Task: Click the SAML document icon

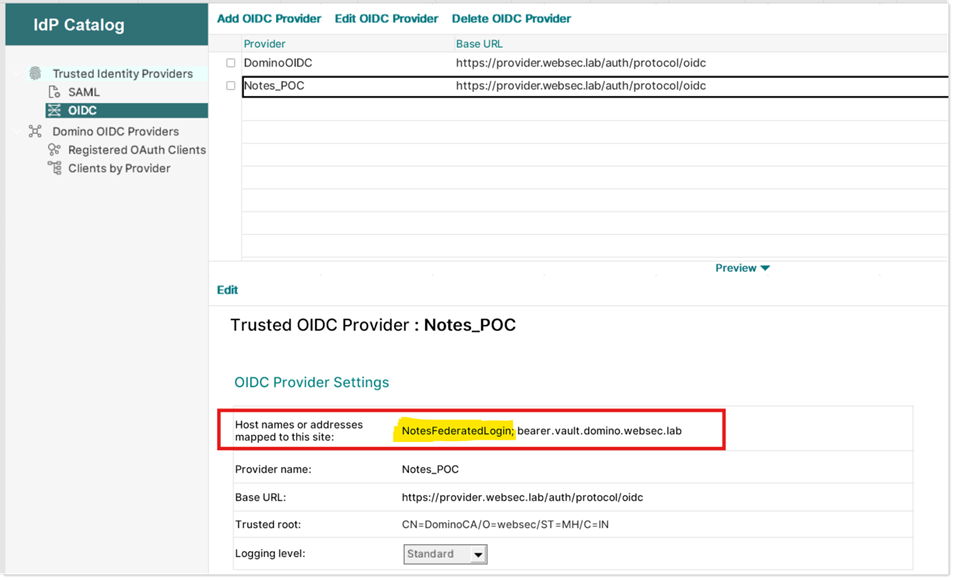Action: 54,92
